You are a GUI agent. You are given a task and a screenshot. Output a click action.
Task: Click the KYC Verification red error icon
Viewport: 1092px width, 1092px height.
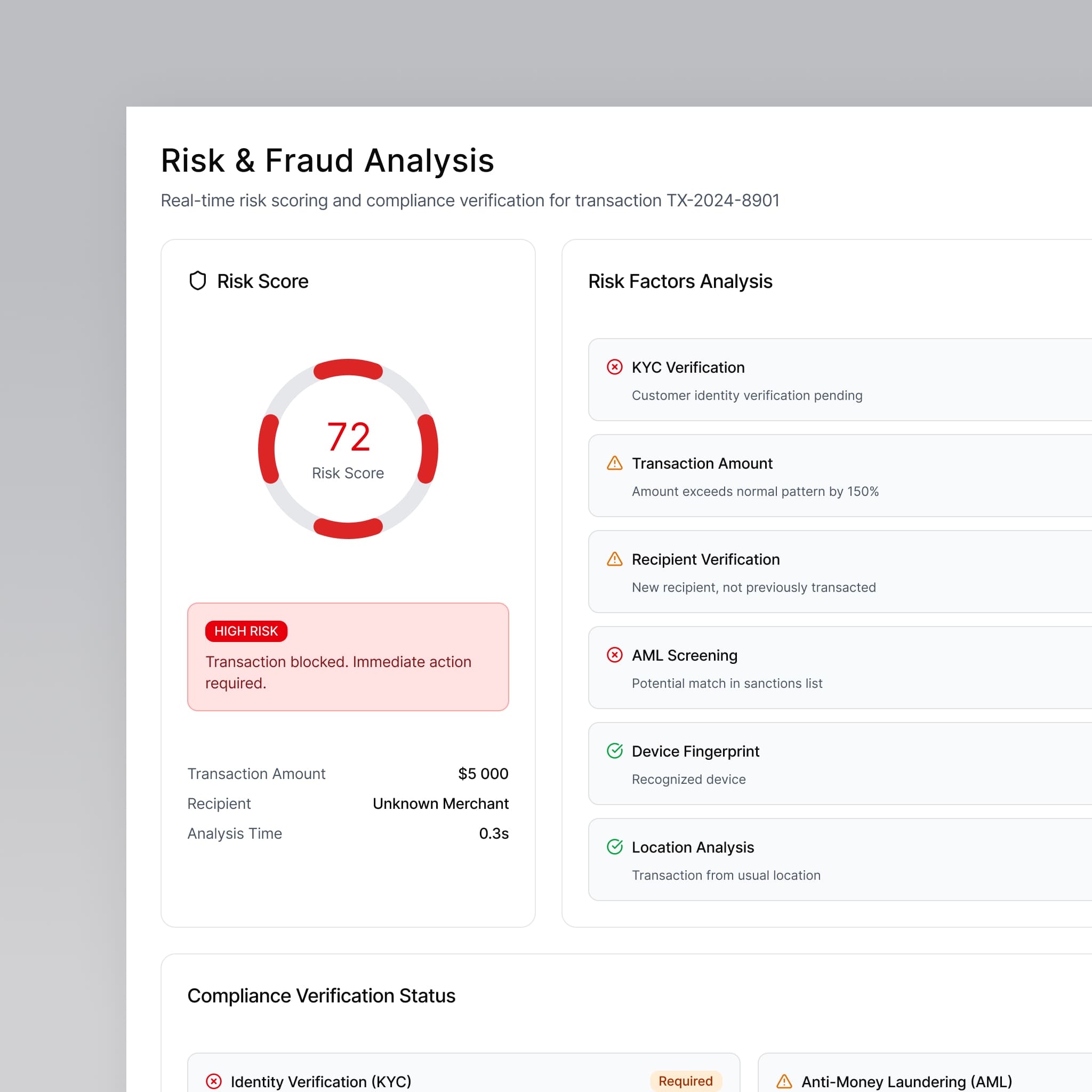[x=614, y=367]
